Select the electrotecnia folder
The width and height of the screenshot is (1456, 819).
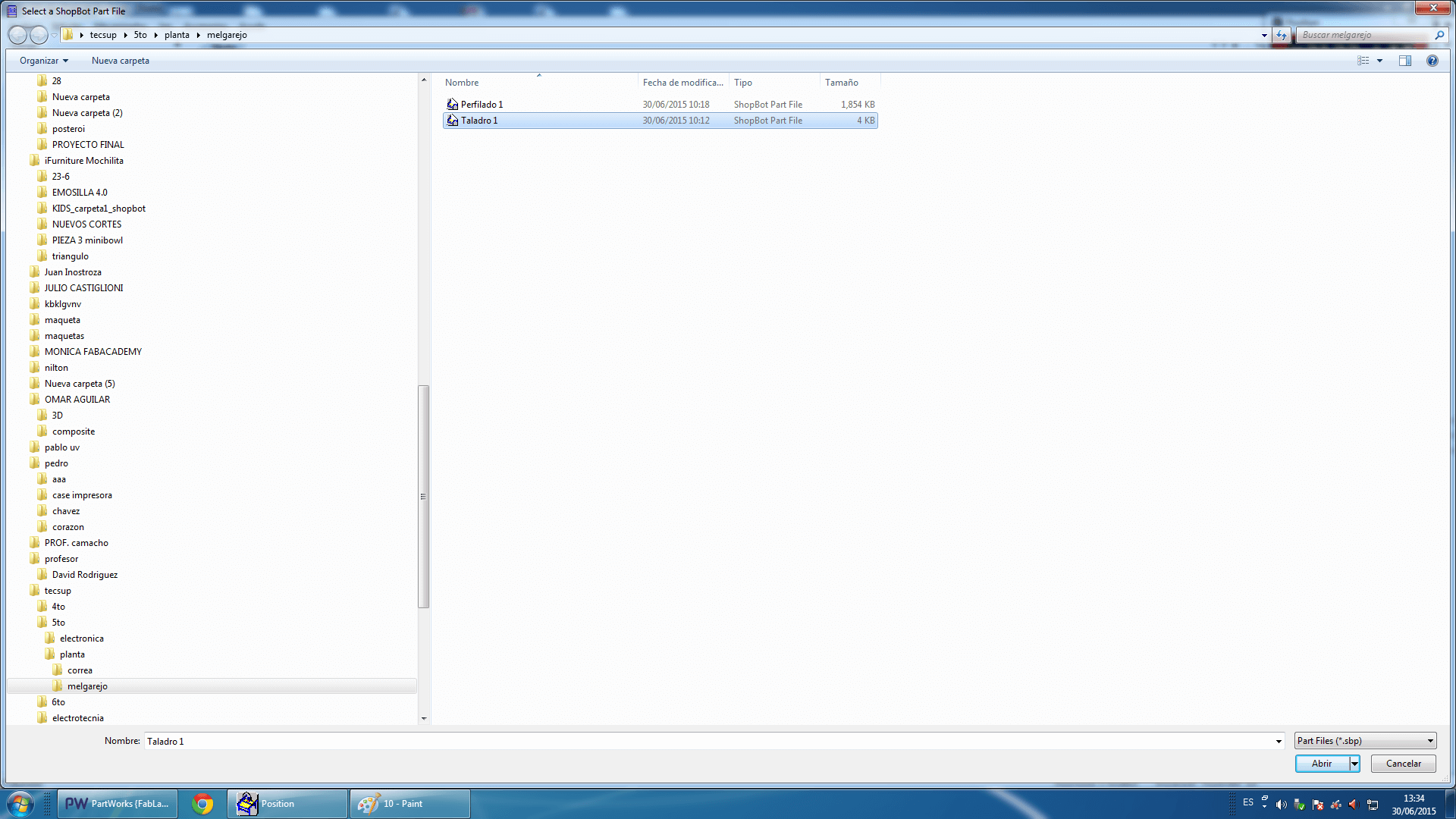click(77, 718)
